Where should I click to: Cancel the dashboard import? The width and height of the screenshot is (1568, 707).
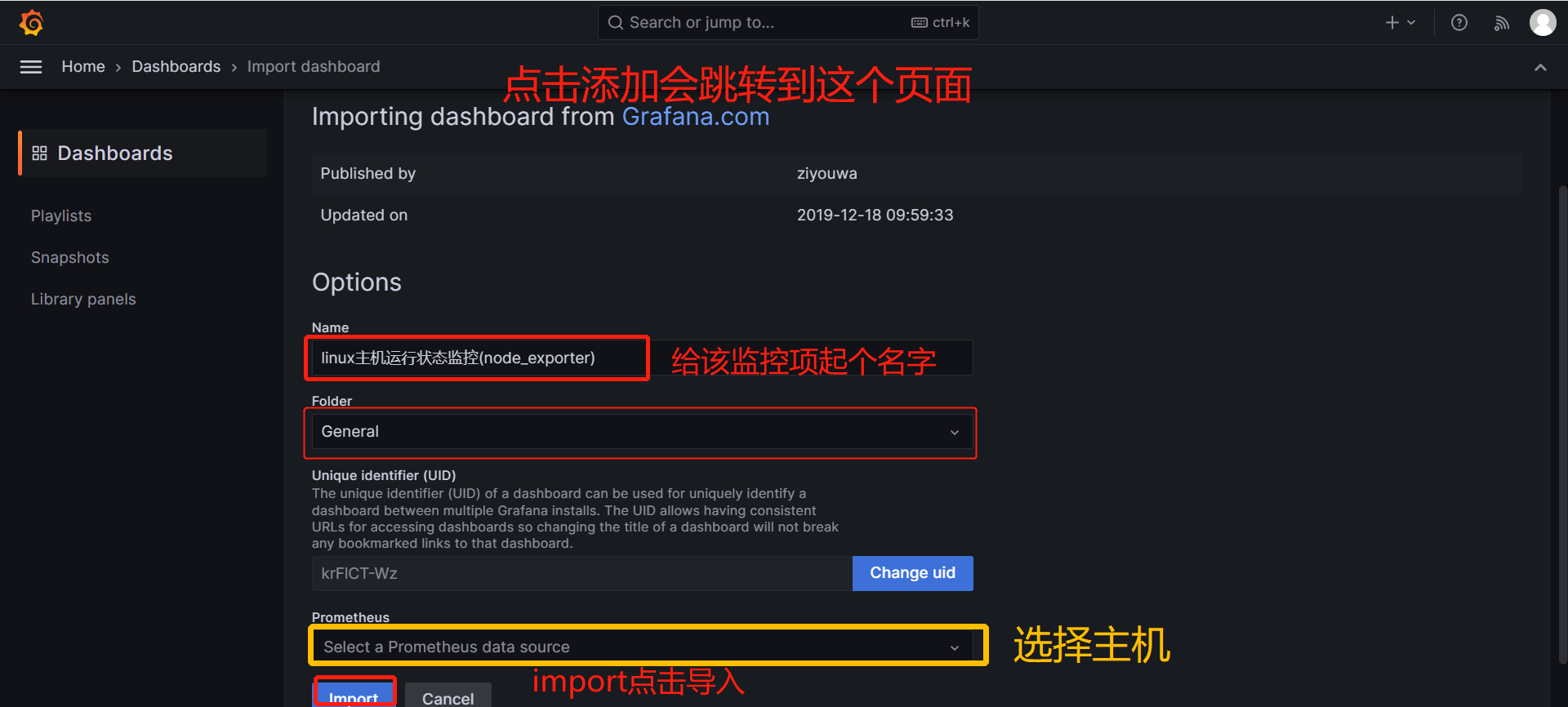(448, 696)
